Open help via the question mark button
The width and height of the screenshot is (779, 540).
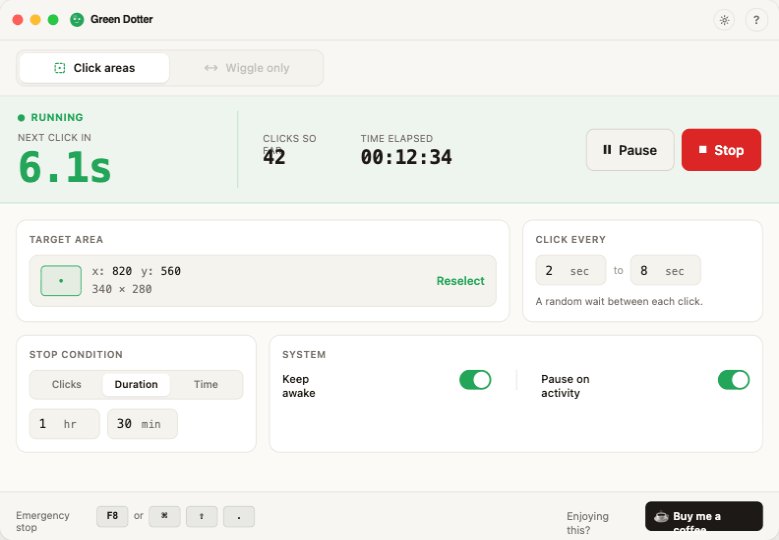(756, 20)
